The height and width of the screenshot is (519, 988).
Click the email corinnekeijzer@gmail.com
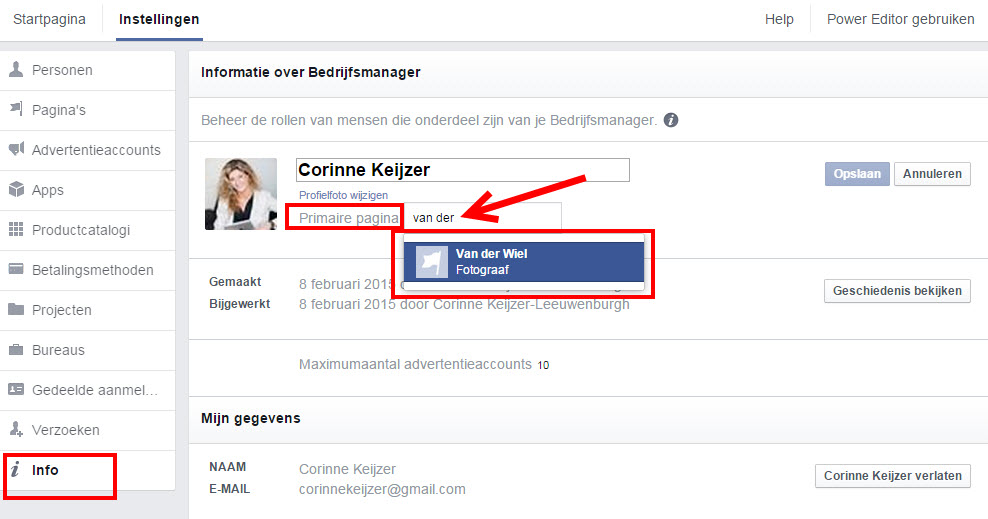click(x=382, y=489)
